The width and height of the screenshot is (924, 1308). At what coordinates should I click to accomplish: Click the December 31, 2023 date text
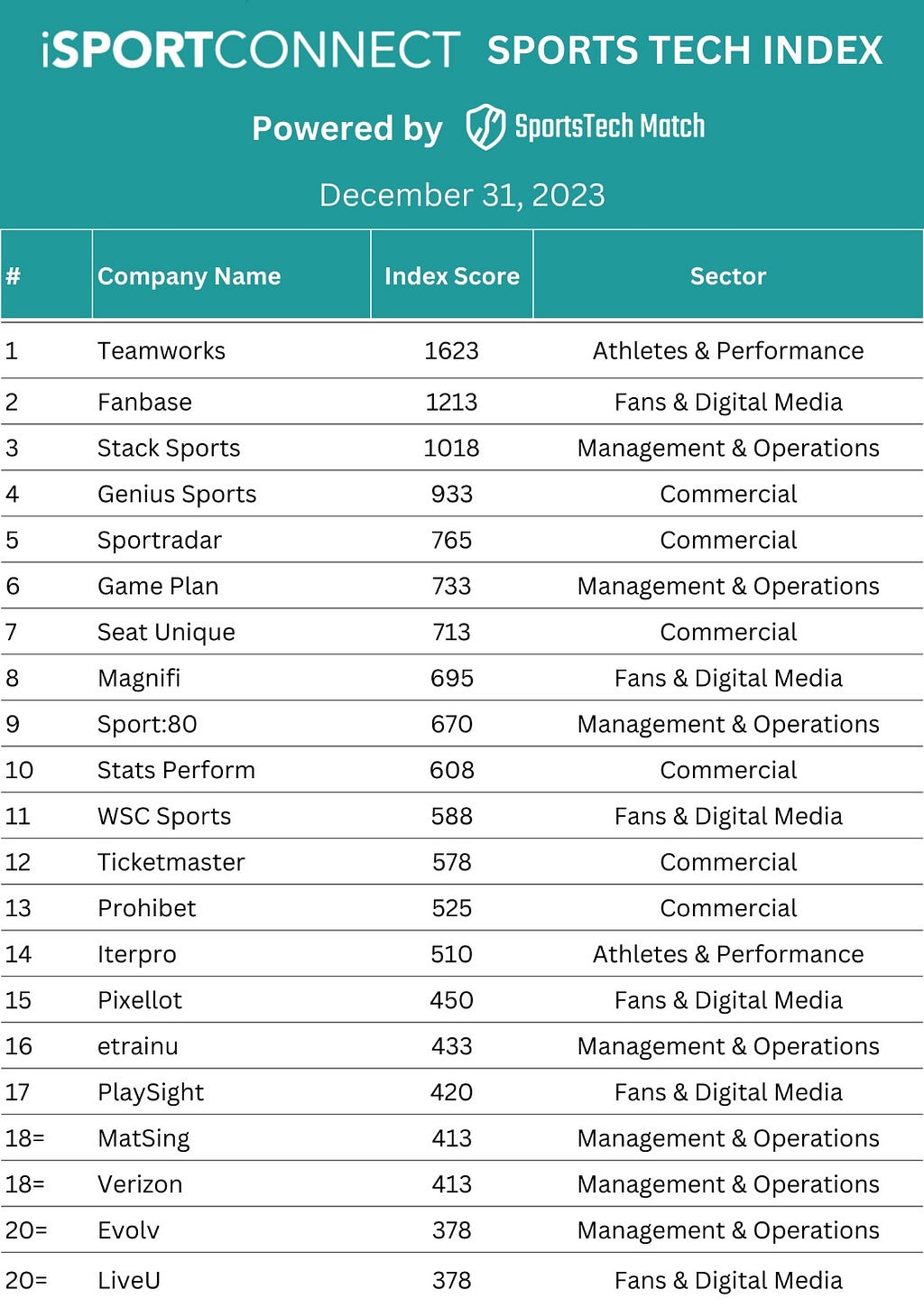point(462,196)
